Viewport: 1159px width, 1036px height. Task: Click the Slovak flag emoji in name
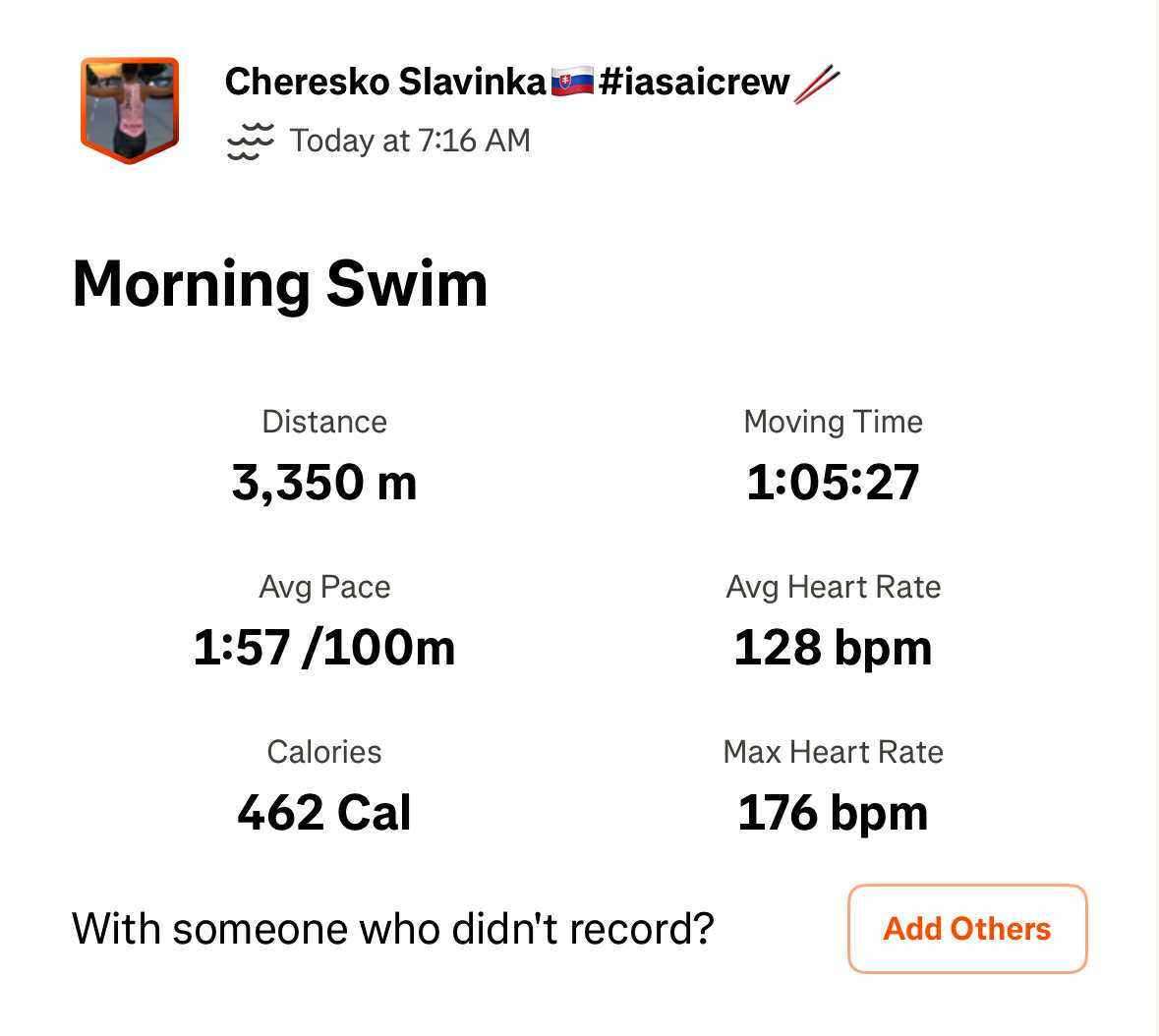pos(572,82)
